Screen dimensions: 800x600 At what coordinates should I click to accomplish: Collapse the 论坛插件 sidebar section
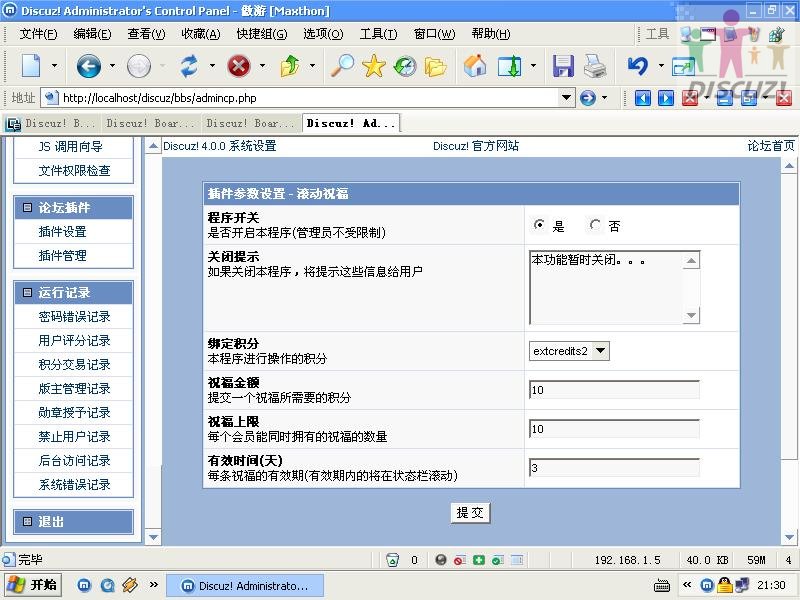click(x=28, y=208)
